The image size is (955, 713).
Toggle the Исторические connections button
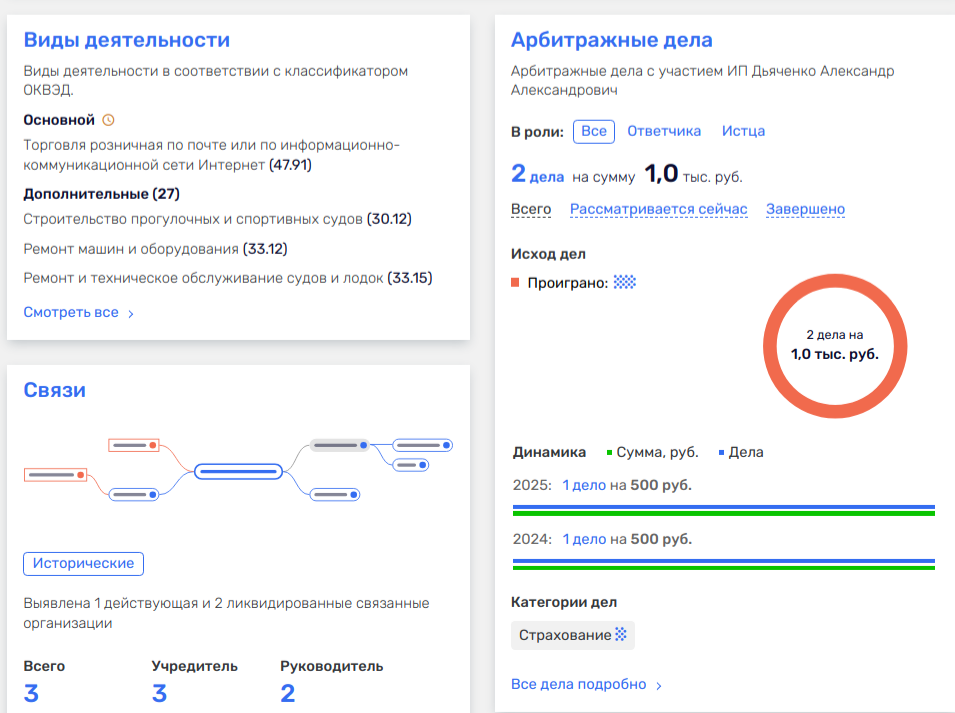point(83,564)
